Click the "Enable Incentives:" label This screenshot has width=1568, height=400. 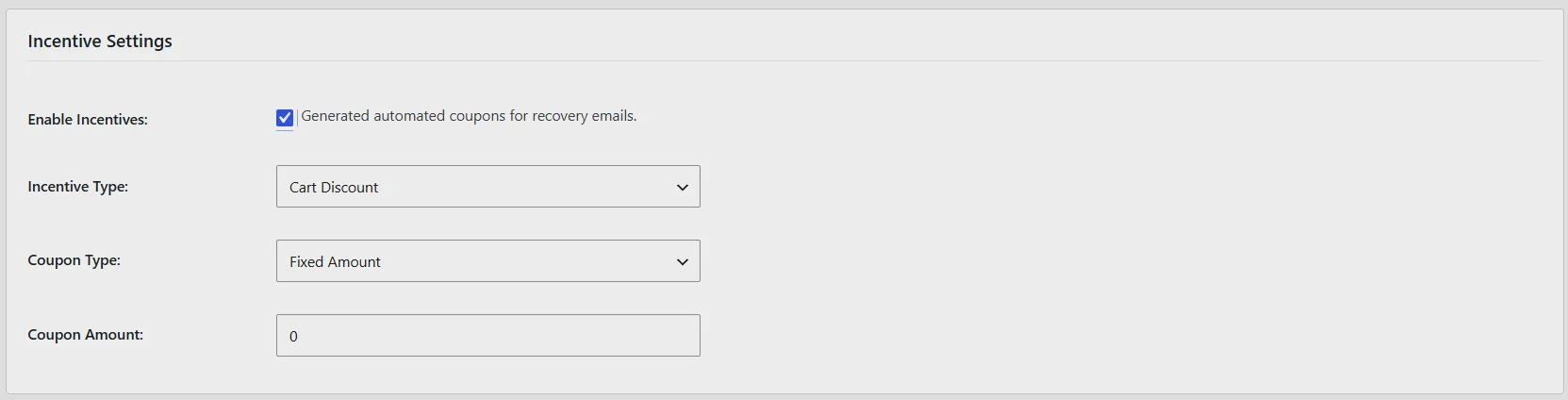click(x=88, y=120)
